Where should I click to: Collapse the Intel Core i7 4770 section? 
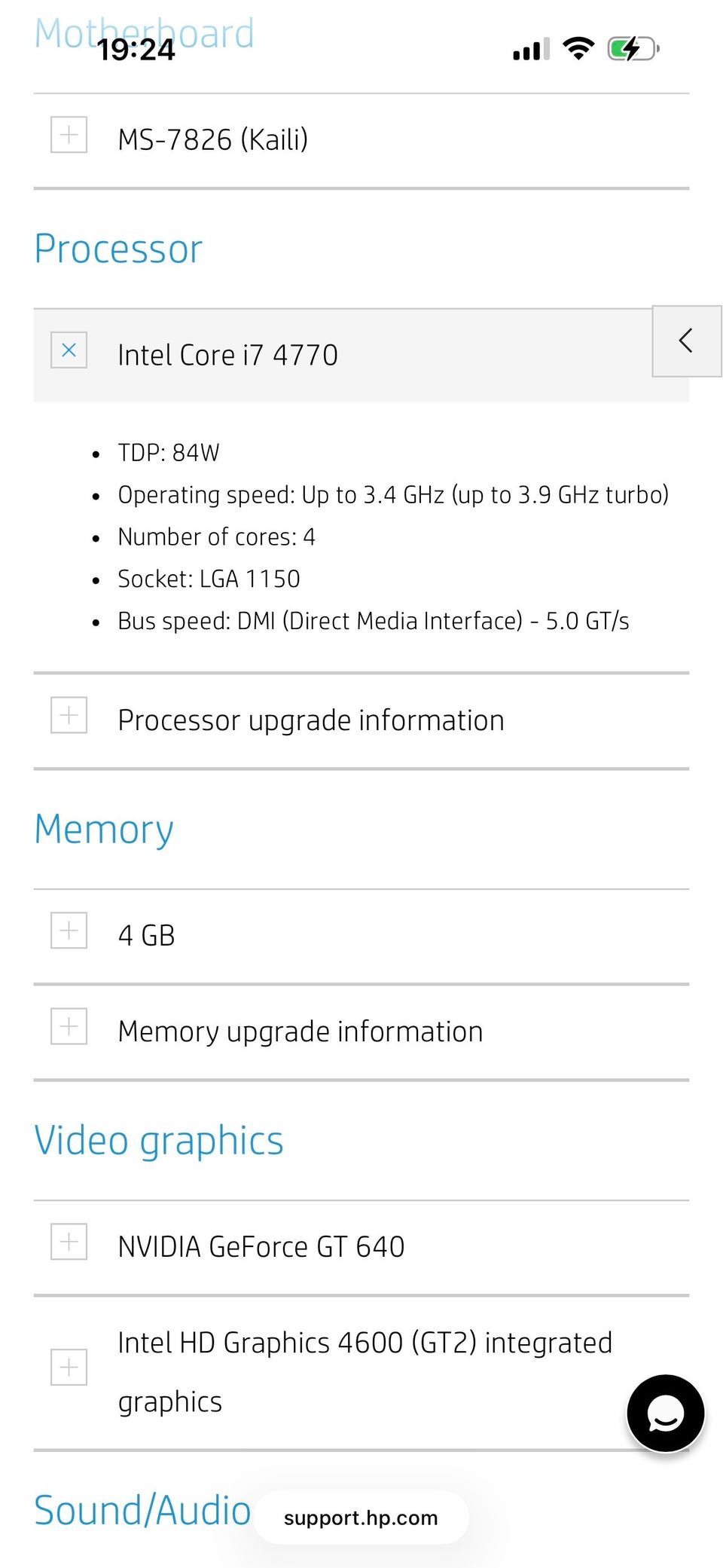(x=69, y=350)
